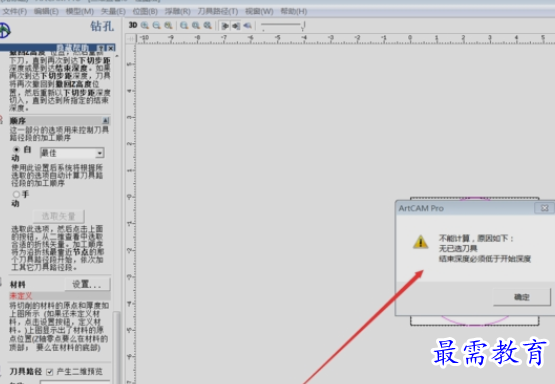Click the third magnifier icon before the separator
This screenshot has height=384, width=555.
[x=168, y=25]
